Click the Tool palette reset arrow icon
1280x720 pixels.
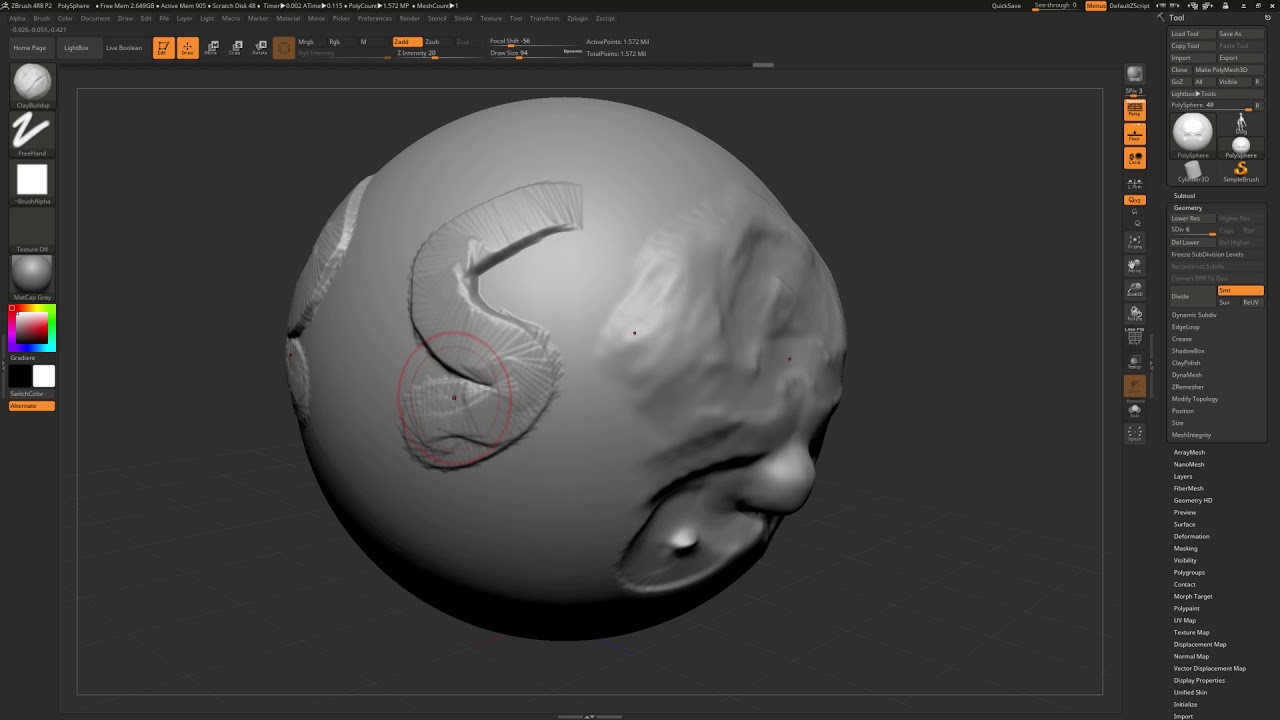click(x=1268, y=18)
